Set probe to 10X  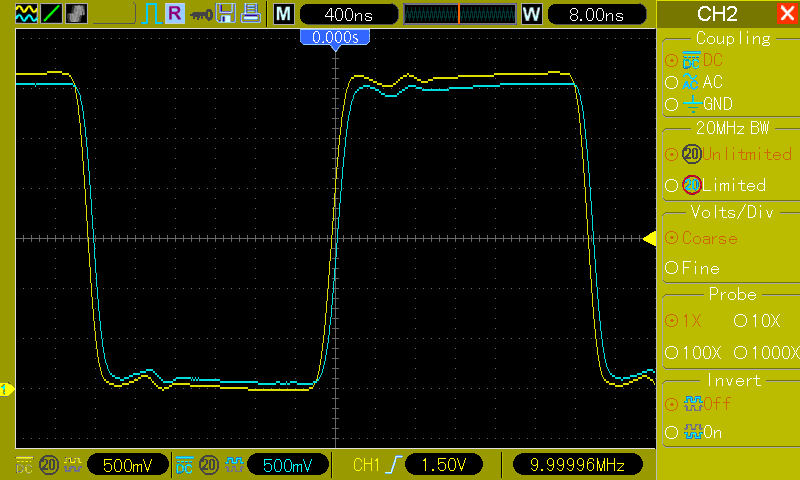point(757,321)
